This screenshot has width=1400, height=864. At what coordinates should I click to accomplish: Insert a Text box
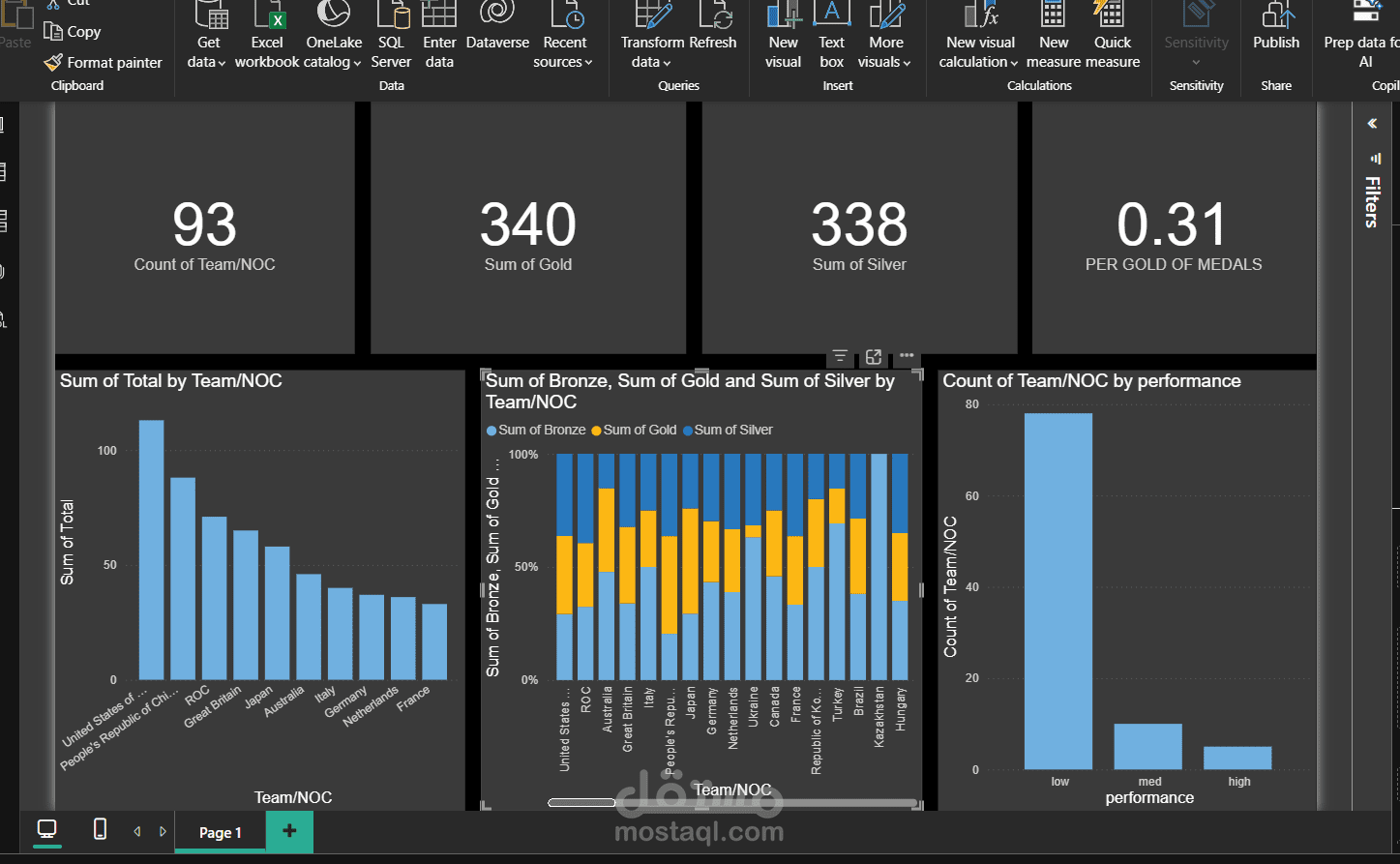click(x=832, y=35)
